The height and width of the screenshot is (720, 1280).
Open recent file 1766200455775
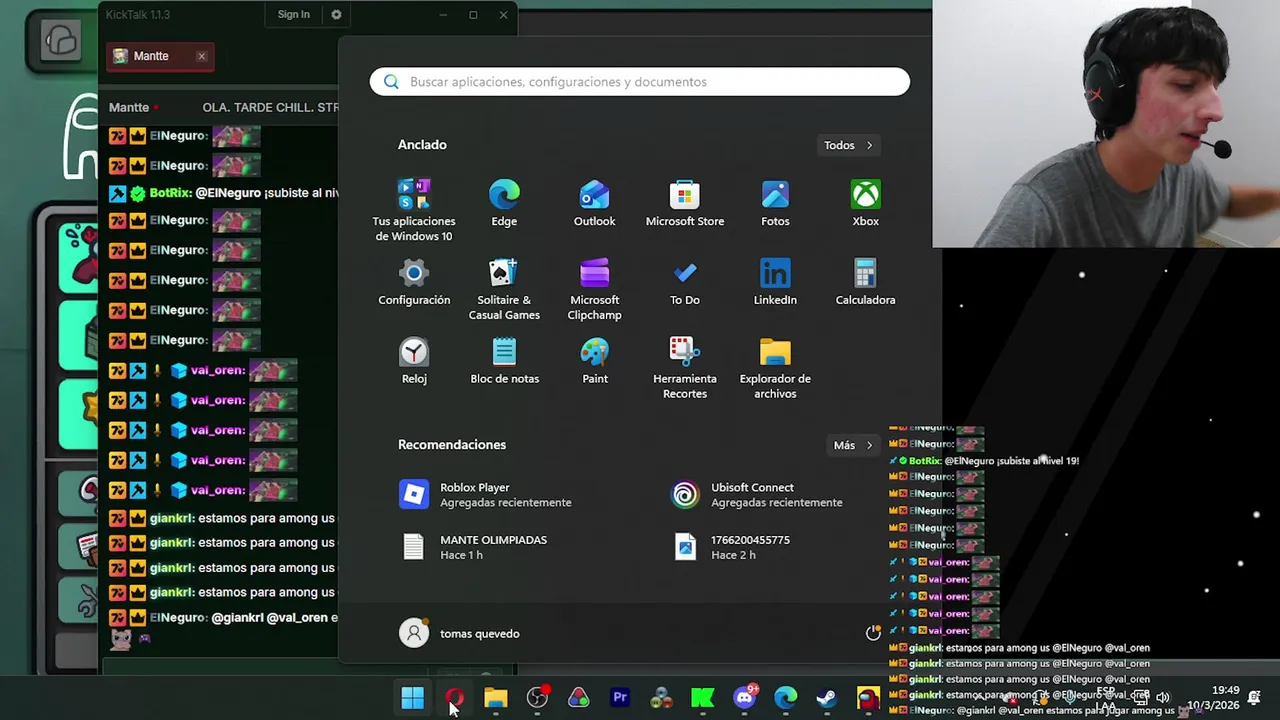tap(733, 547)
